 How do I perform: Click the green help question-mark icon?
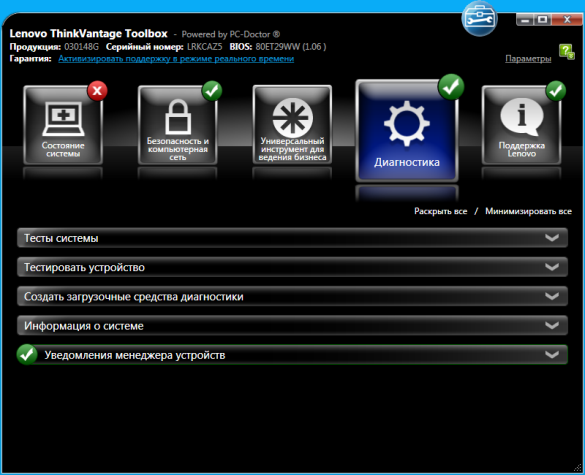coord(567,51)
